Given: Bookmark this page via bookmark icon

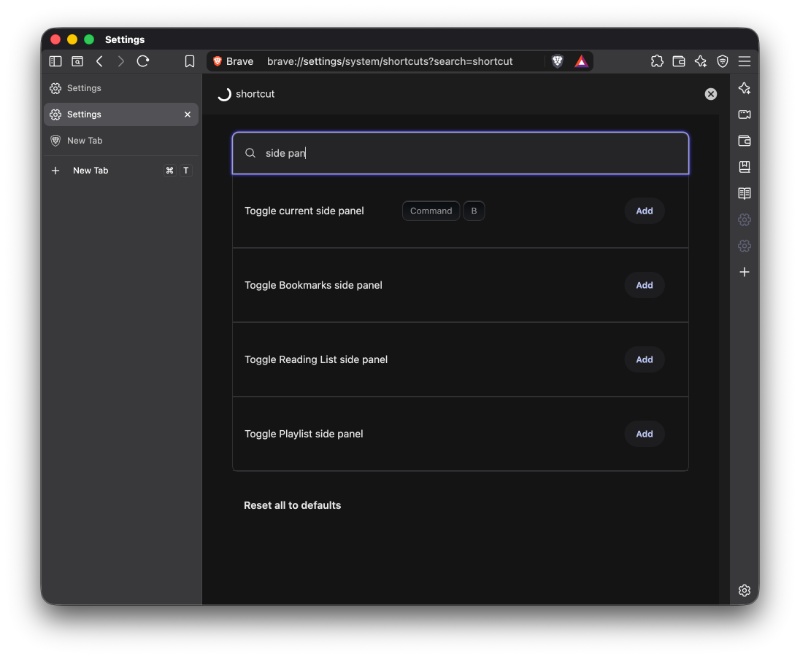Looking at the screenshot, I should 189,61.
